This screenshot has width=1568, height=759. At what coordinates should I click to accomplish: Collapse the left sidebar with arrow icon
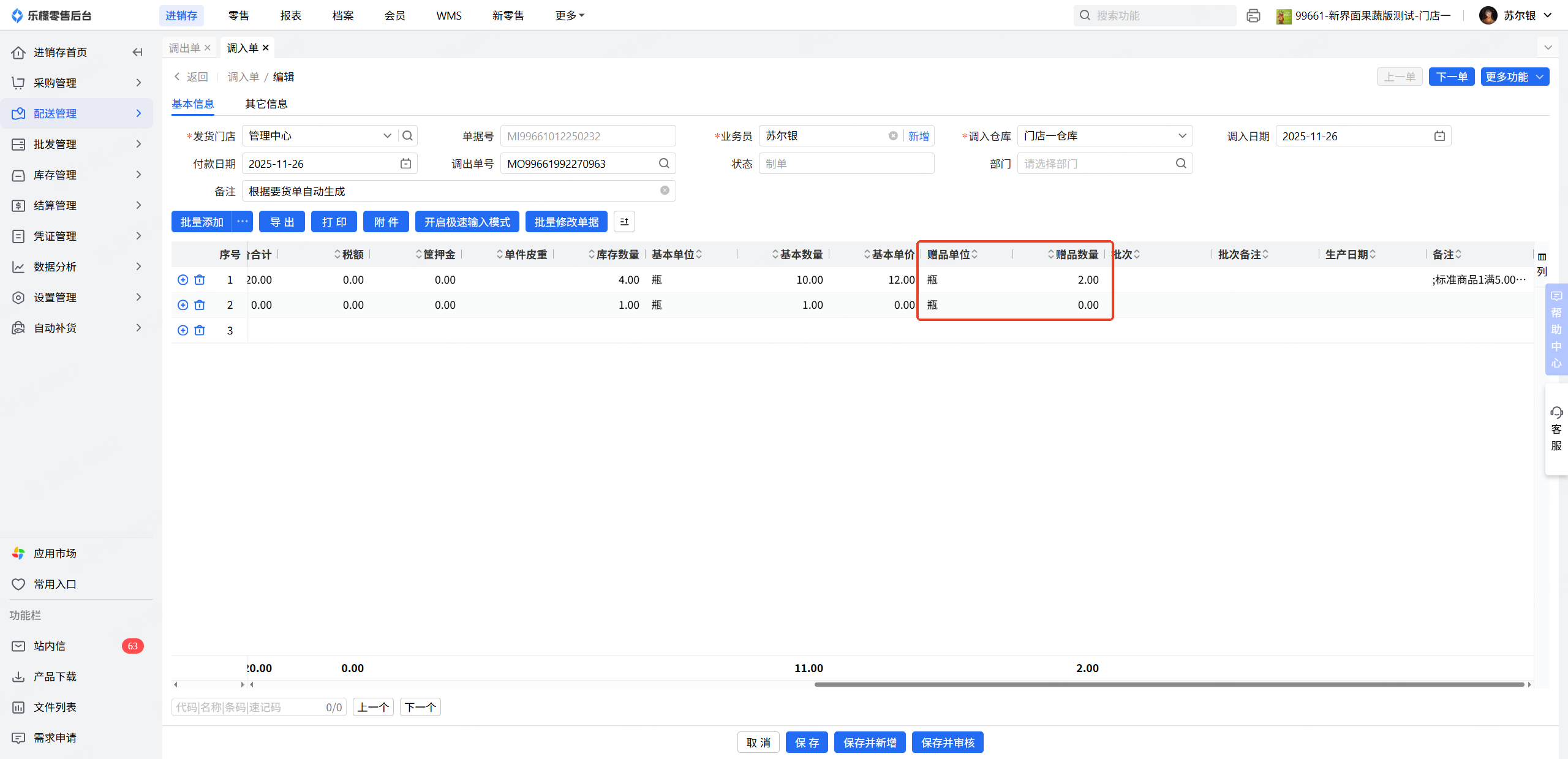(x=137, y=52)
